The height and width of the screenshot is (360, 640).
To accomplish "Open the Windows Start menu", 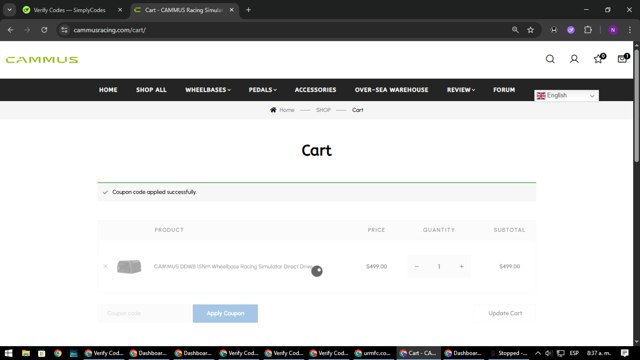I will pos(9,353).
